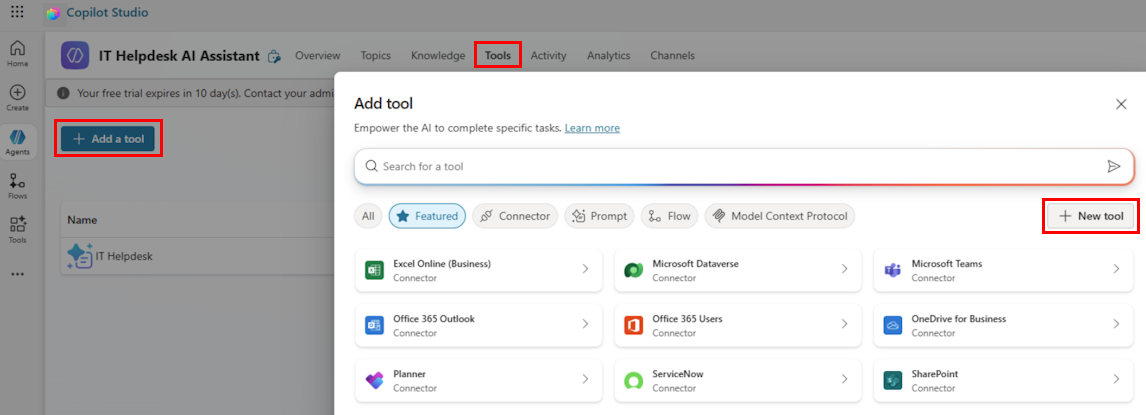Expand the Office 365 Users chevron

coord(844,324)
